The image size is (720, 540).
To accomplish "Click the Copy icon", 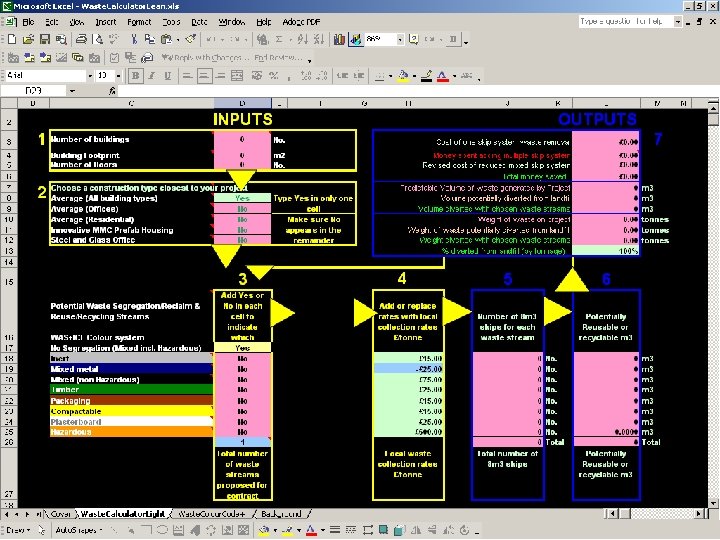I will click(150, 39).
